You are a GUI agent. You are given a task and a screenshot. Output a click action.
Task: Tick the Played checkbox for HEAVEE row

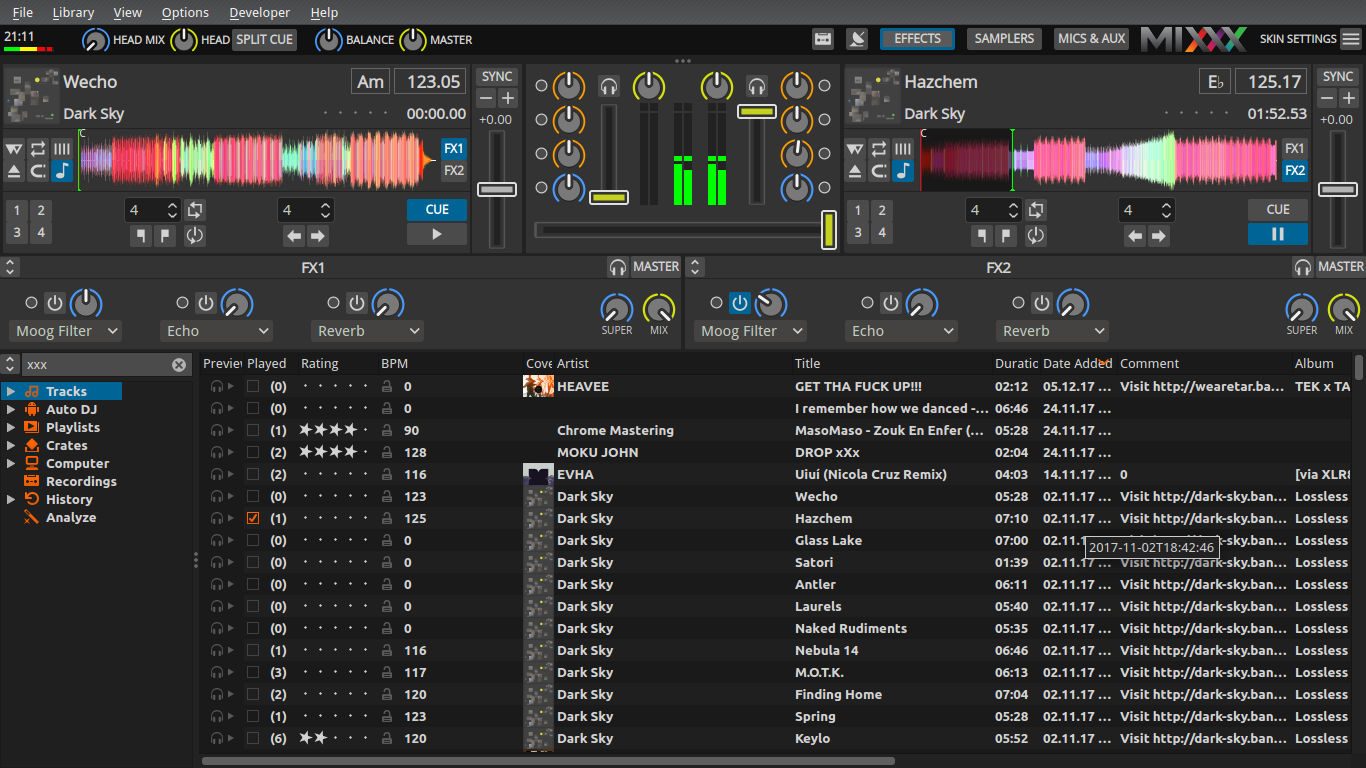pos(253,386)
